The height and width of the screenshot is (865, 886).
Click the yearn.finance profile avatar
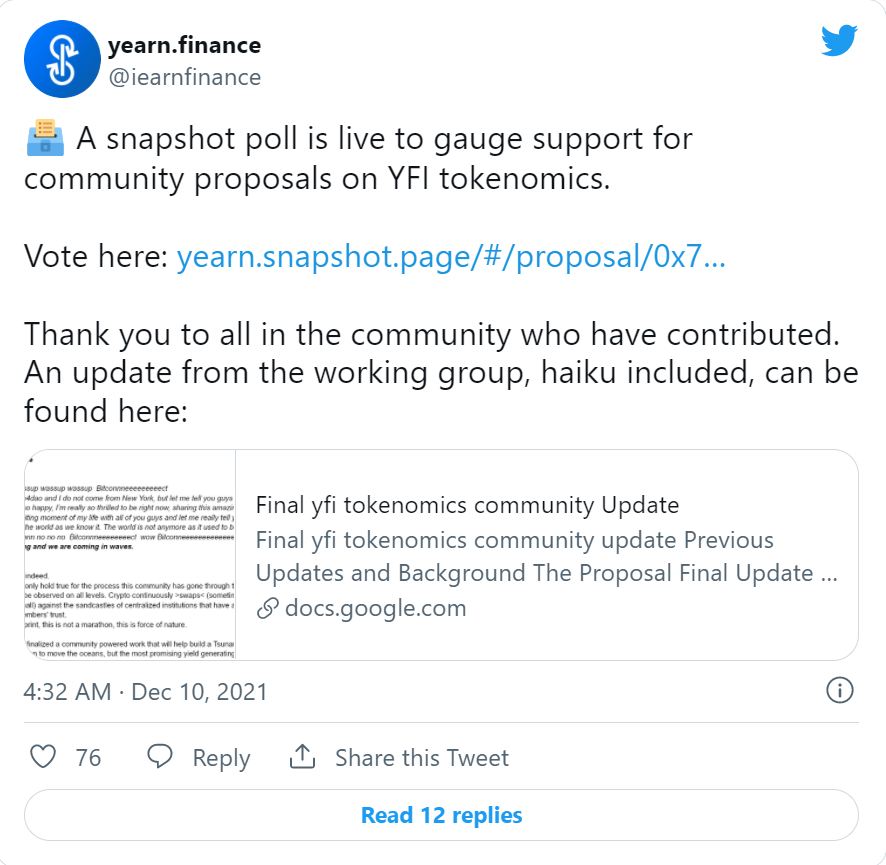[x=62, y=59]
